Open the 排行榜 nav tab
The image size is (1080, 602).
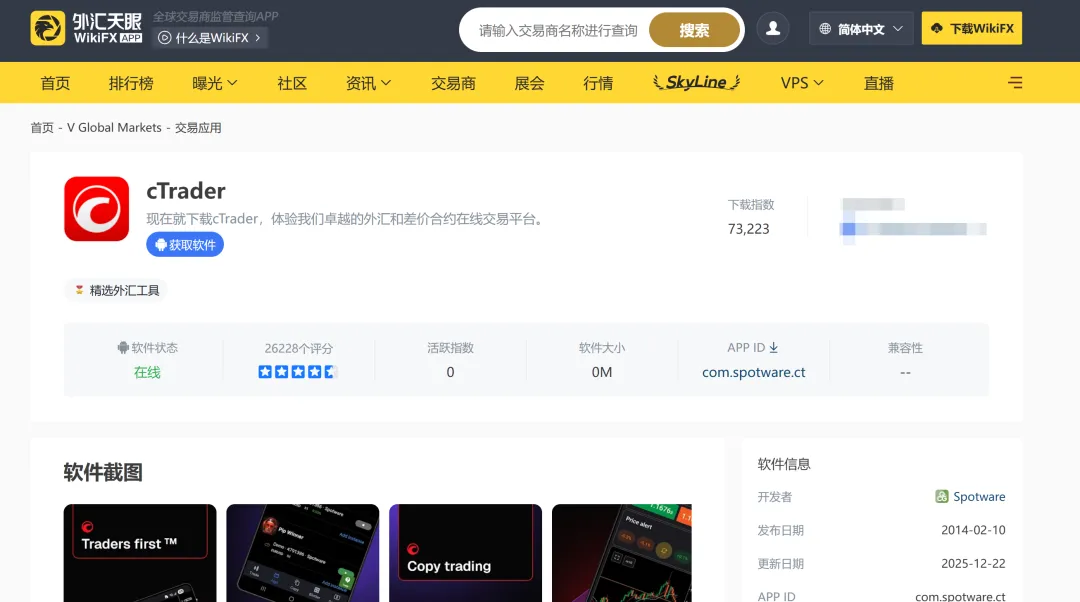pos(131,83)
